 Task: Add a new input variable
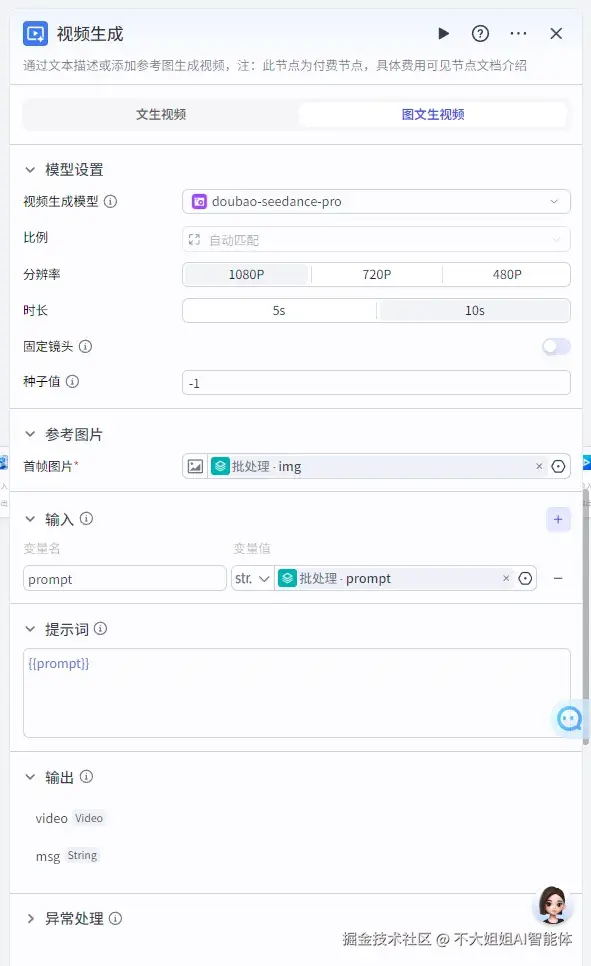(558, 519)
